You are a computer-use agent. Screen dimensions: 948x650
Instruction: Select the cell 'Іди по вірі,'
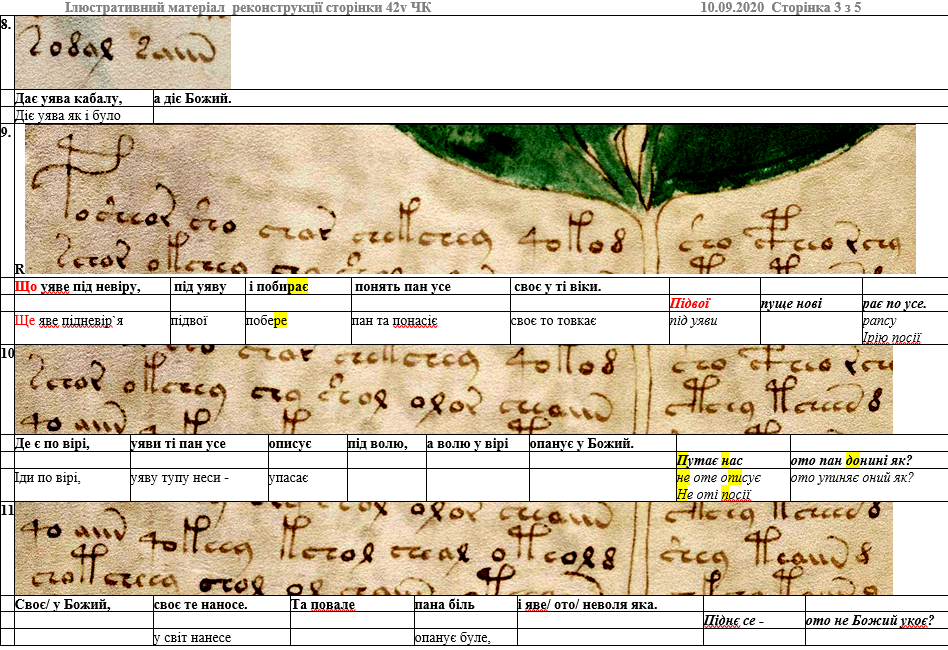(72, 485)
